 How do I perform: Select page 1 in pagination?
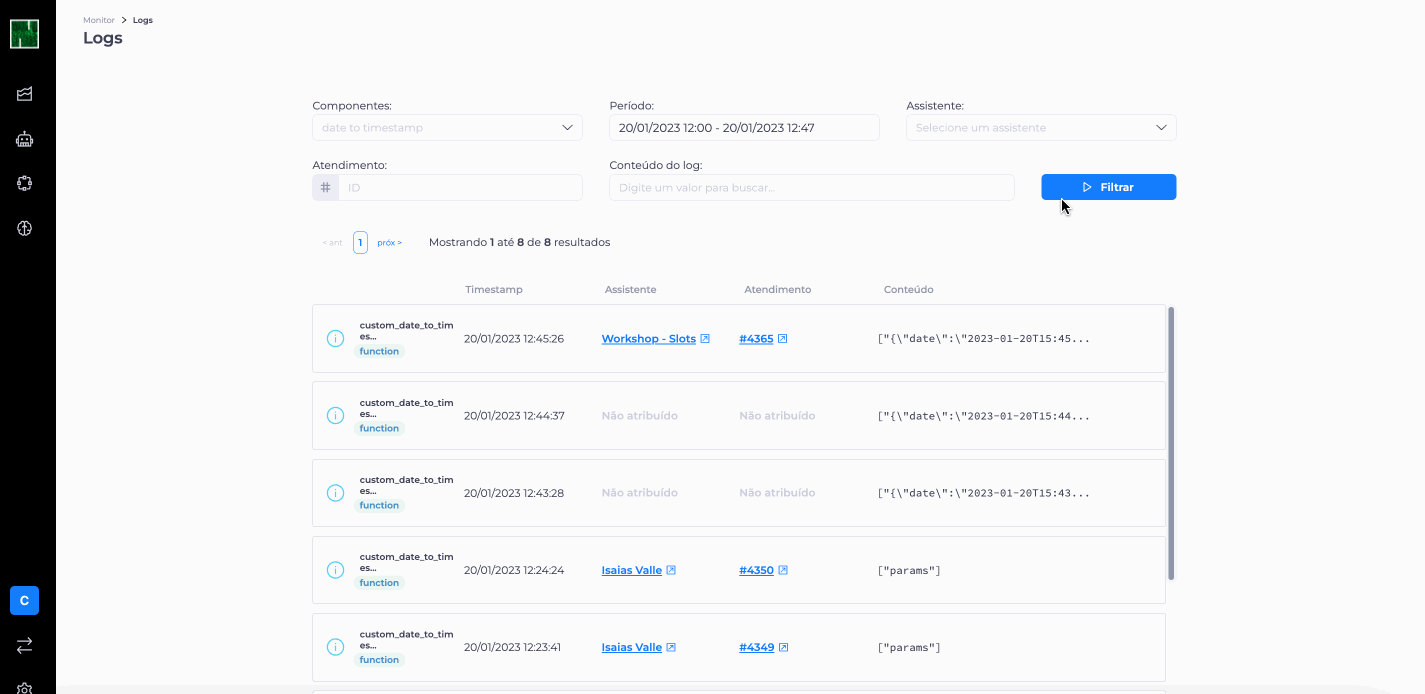coord(360,242)
